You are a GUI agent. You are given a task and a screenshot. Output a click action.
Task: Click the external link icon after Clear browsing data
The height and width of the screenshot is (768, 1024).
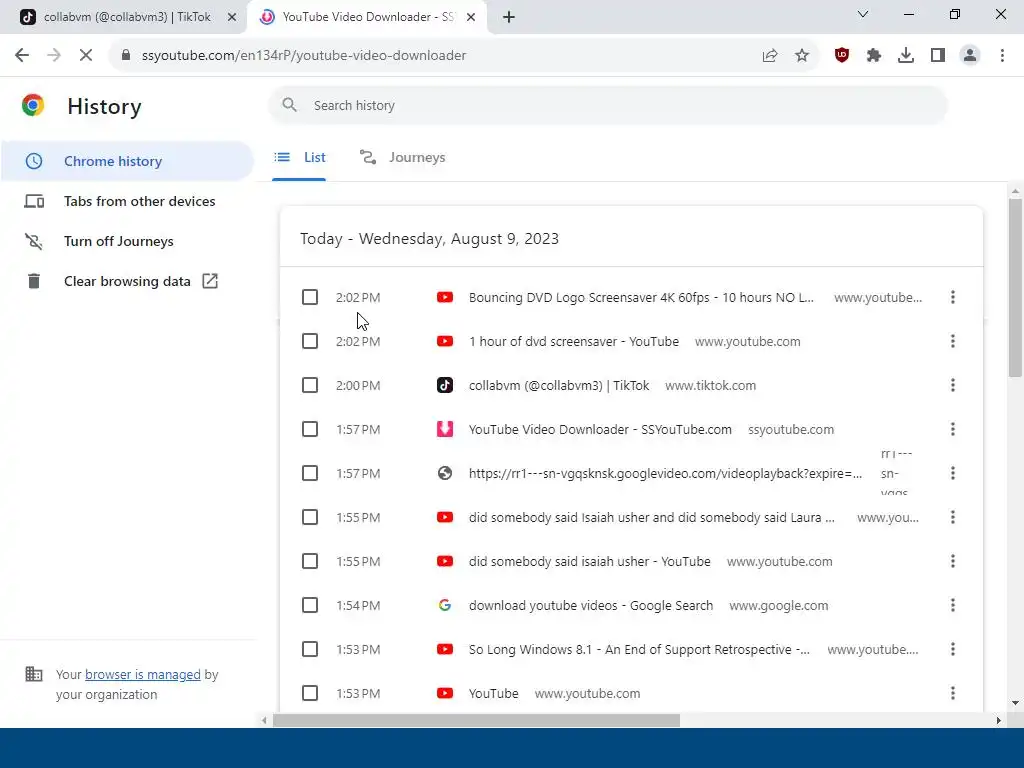point(210,281)
